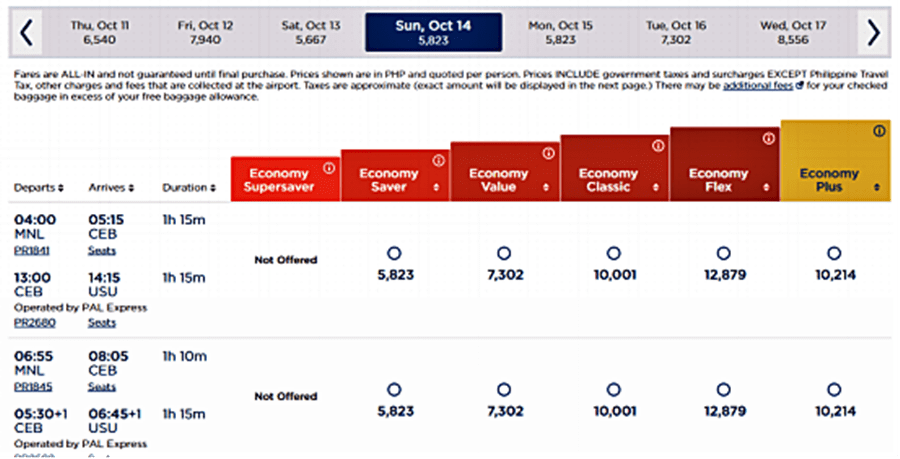Screen dimensions: 900x459
Task: Sort flights by Departs column
Action: [x=39, y=187]
